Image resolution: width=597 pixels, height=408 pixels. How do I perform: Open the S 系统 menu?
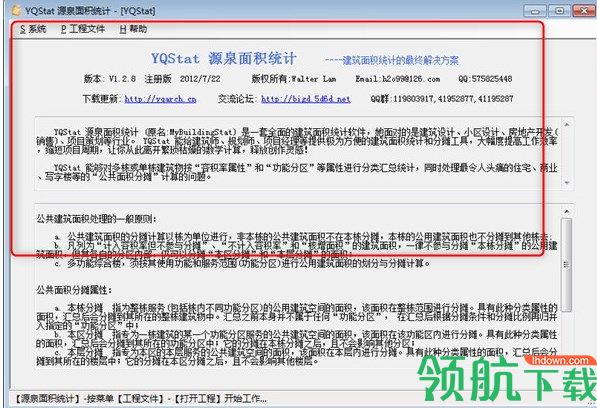click(x=33, y=29)
